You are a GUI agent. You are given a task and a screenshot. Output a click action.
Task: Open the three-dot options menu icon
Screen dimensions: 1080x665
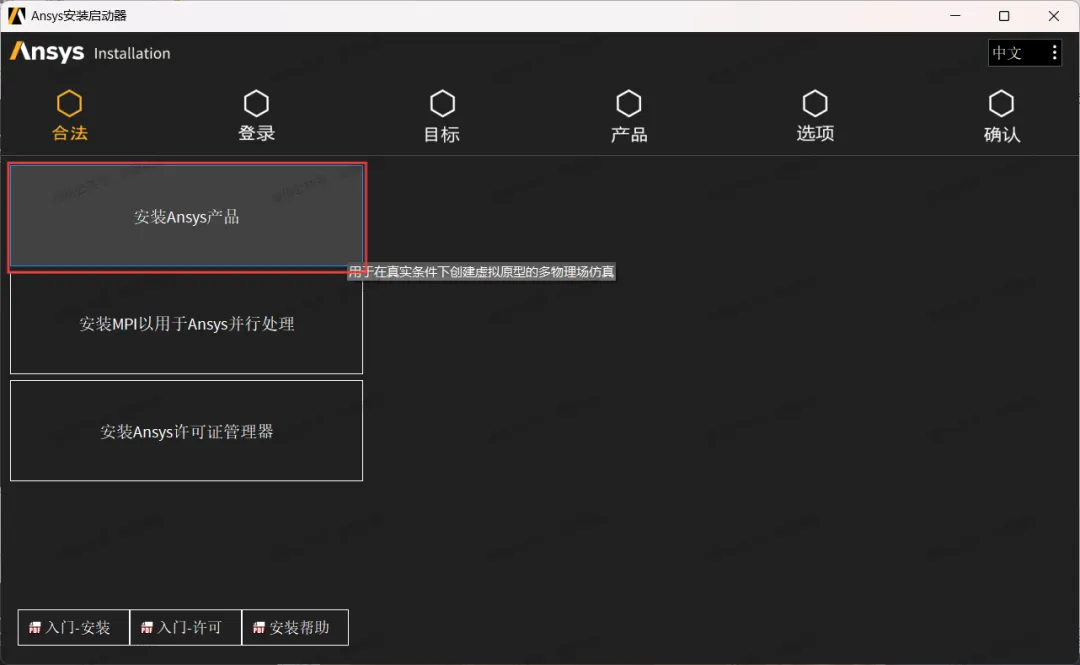coord(1054,52)
